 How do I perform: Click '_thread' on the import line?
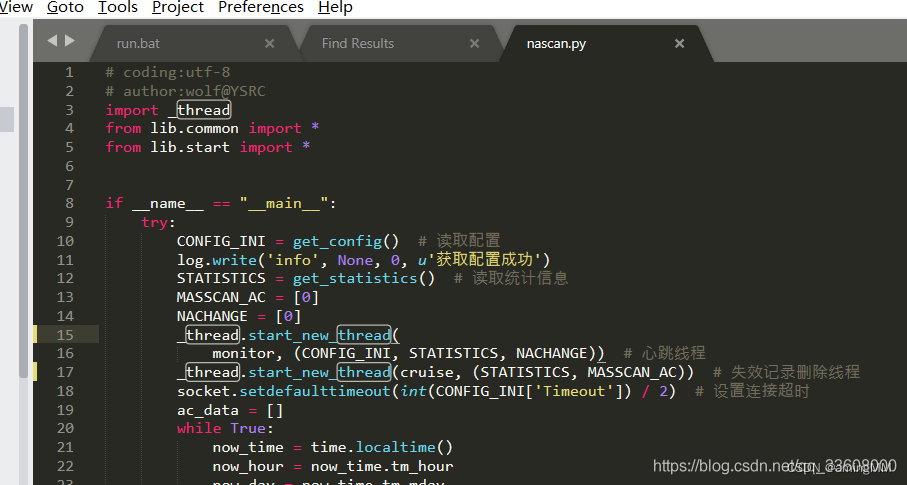point(200,110)
